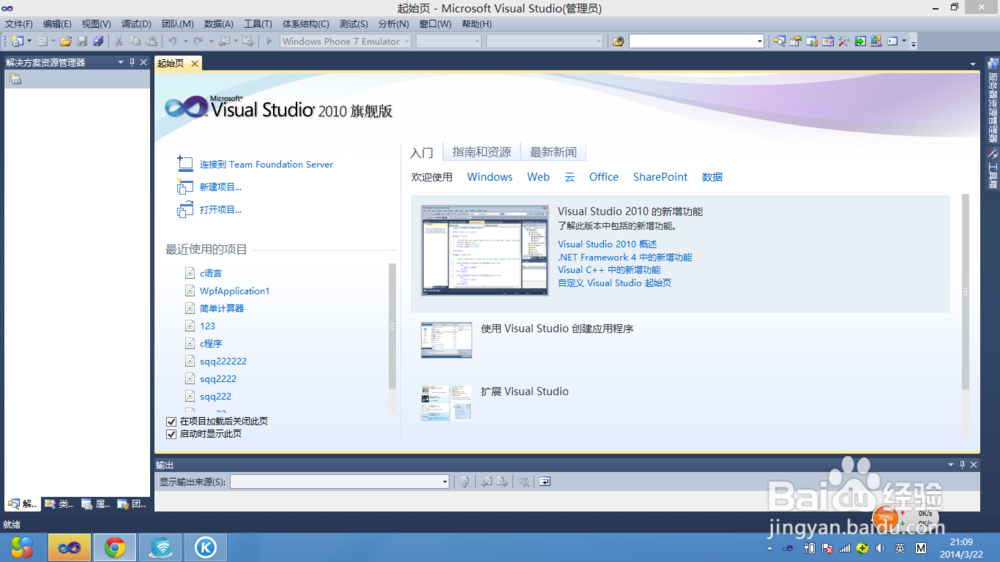Click the New Project toolbar icon
This screenshot has width=1000, height=562.
click(17, 41)
